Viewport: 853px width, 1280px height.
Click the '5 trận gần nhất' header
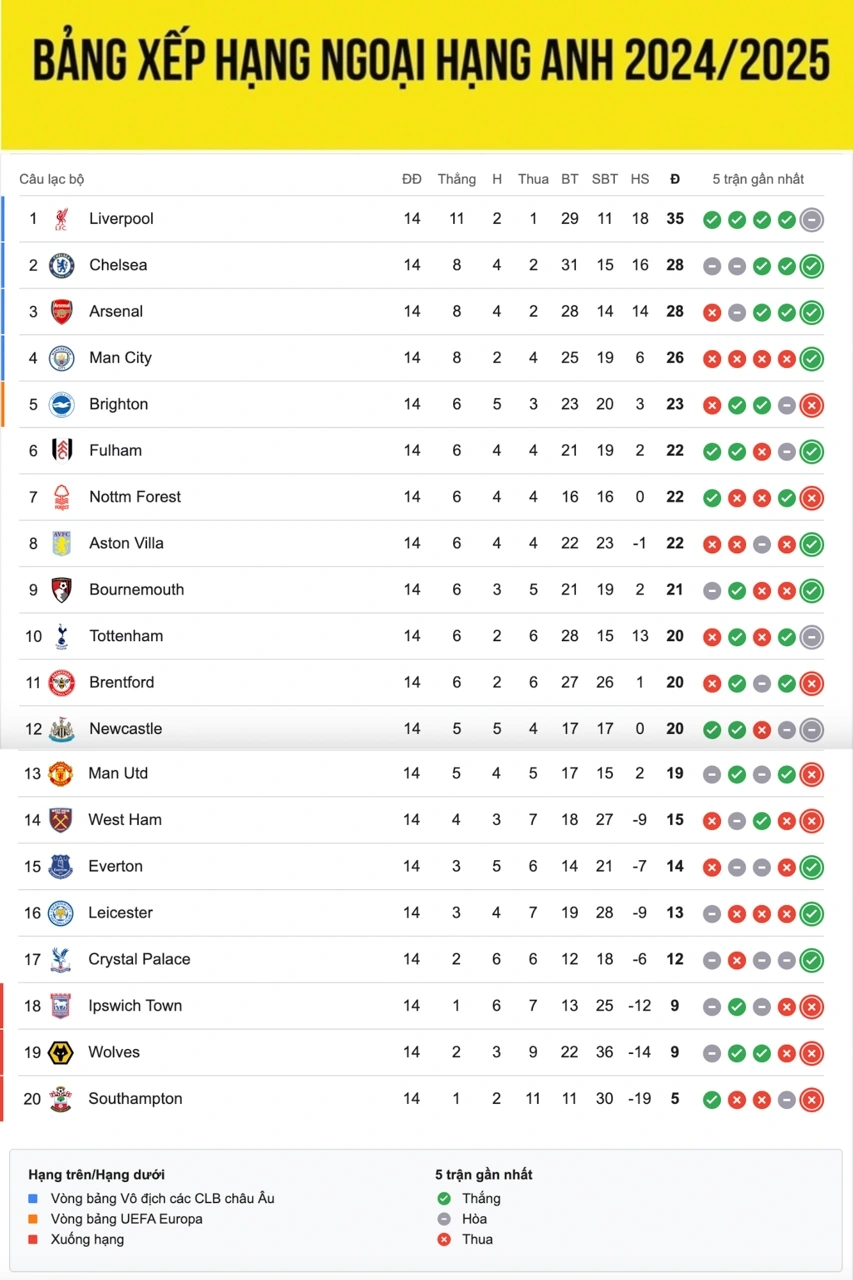[x=758, y=179]
